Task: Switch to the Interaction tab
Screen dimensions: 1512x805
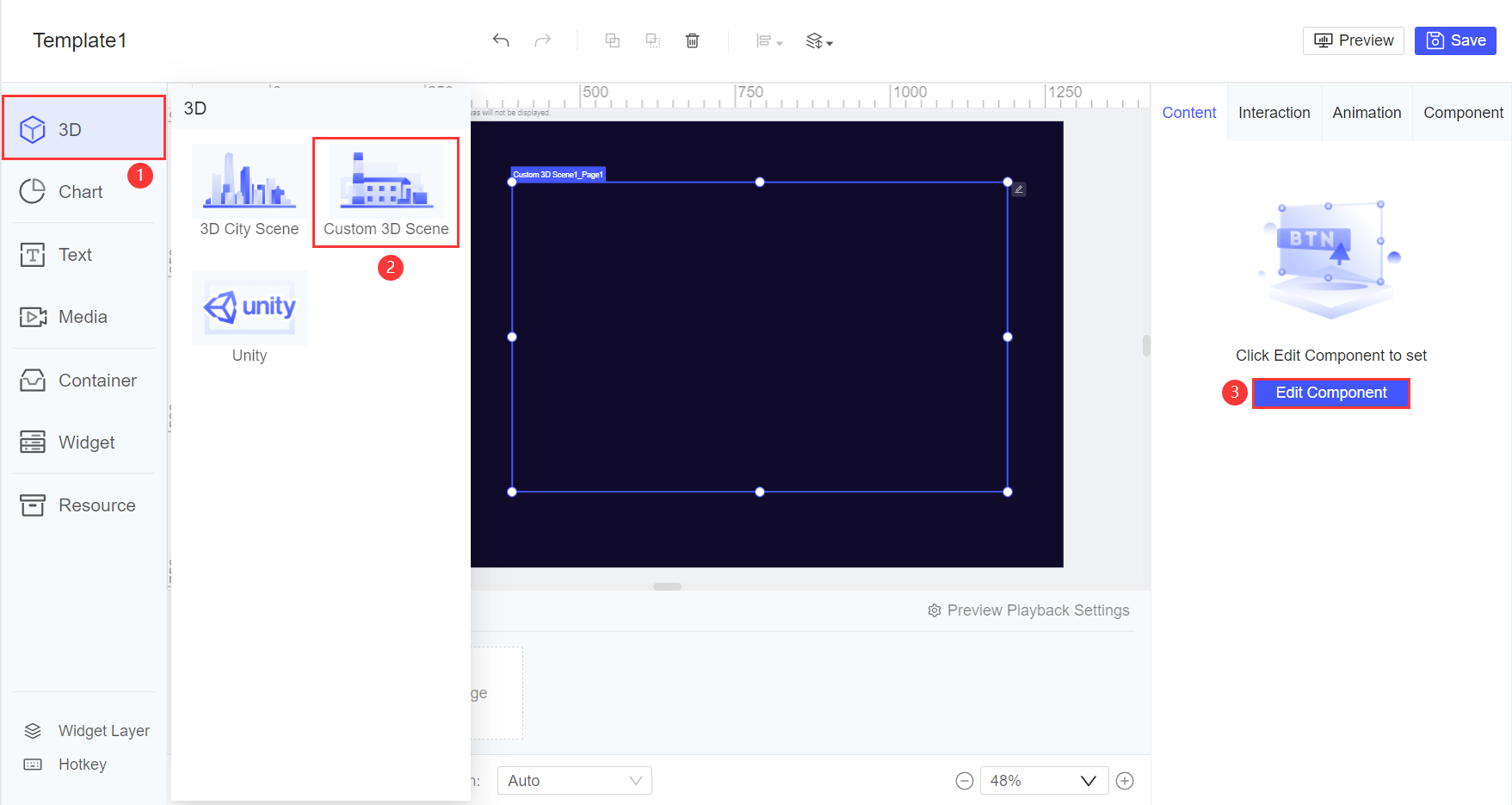Action: [1274, 112]
